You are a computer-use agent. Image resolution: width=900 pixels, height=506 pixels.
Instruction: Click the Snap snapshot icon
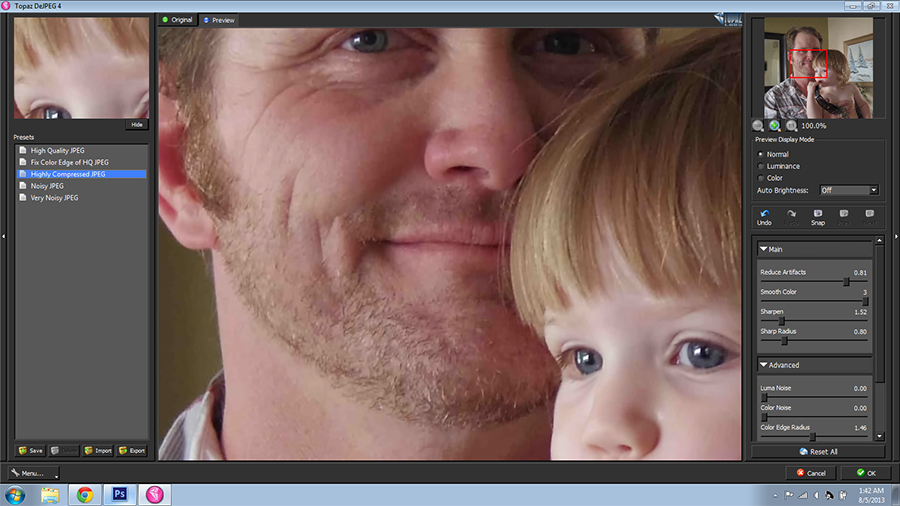(817, 213)
